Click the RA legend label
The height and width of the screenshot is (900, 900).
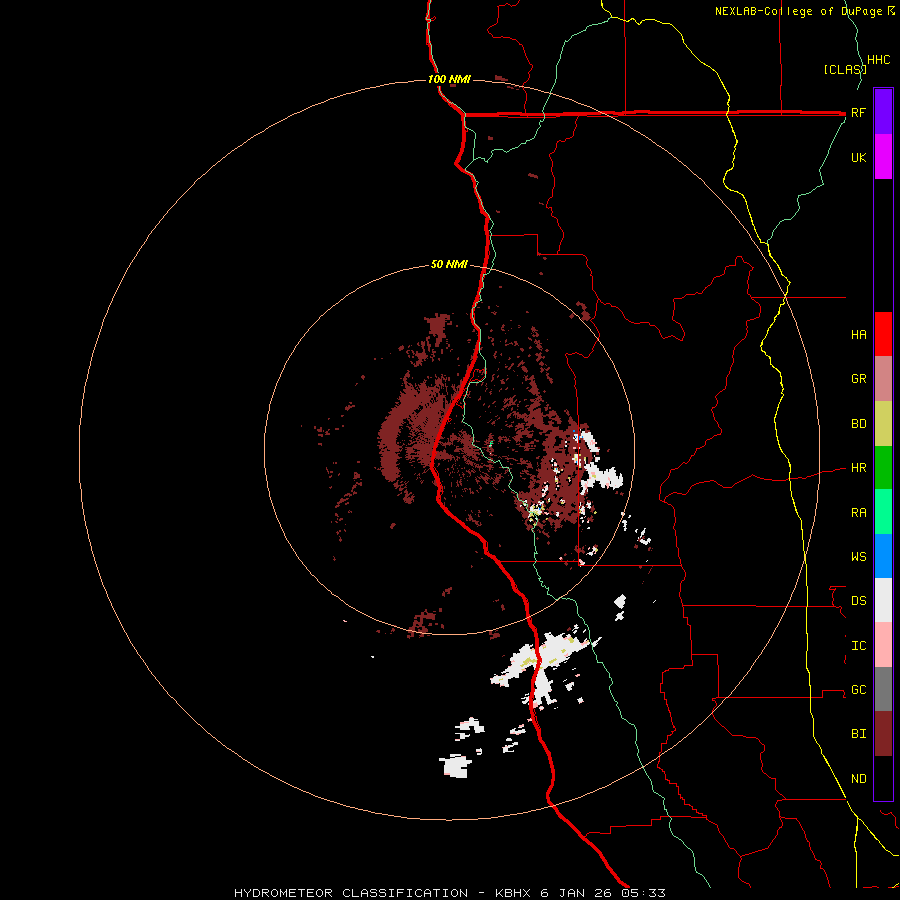pos(859,513)
